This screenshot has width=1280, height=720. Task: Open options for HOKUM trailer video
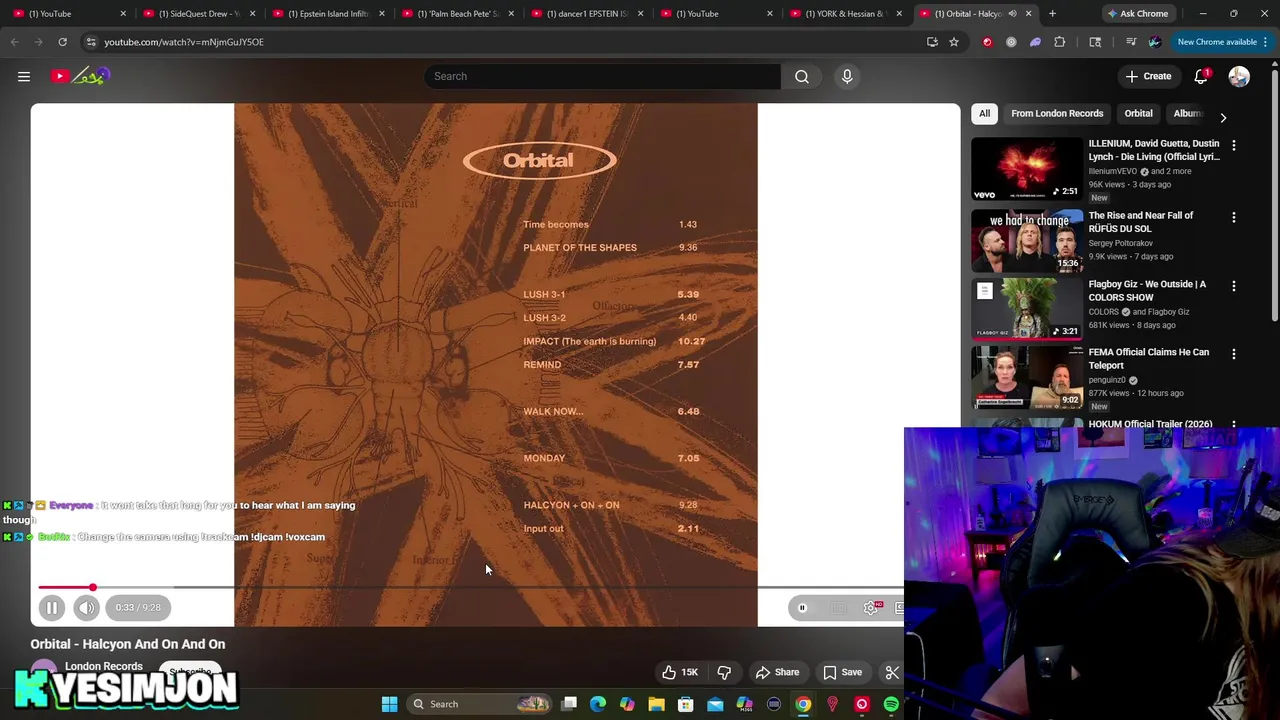[1234, 424]
